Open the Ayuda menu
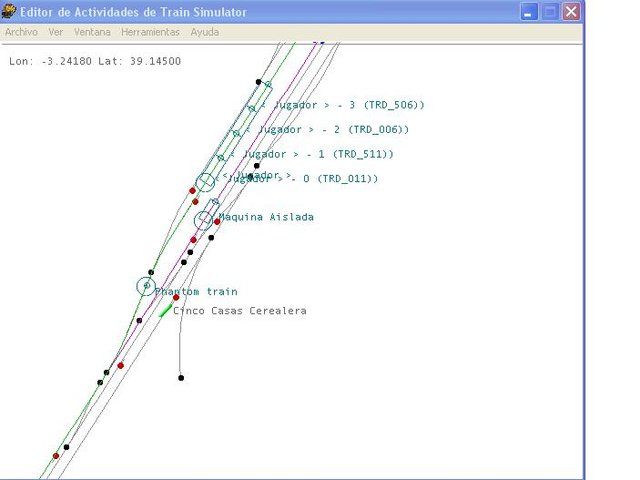 (204, 32)
